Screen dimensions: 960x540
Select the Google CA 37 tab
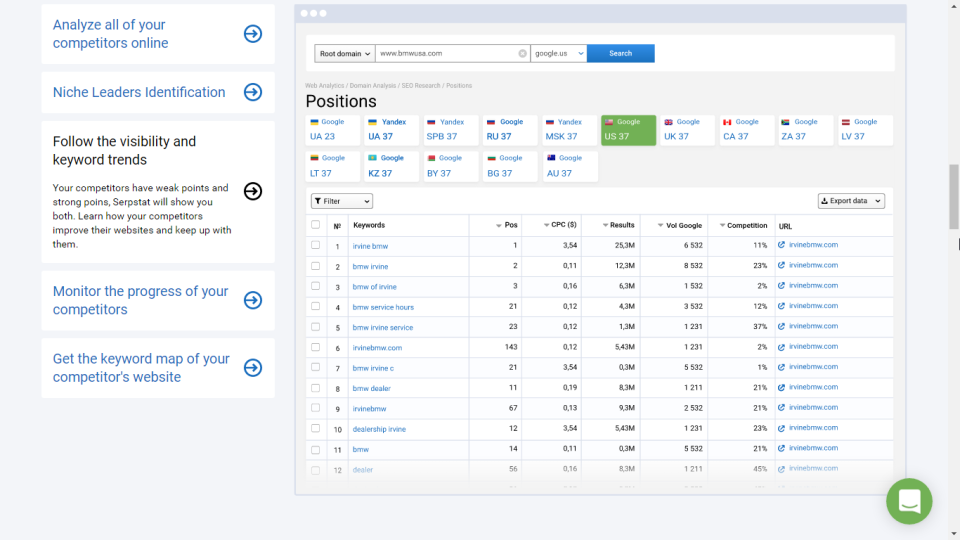746,130
